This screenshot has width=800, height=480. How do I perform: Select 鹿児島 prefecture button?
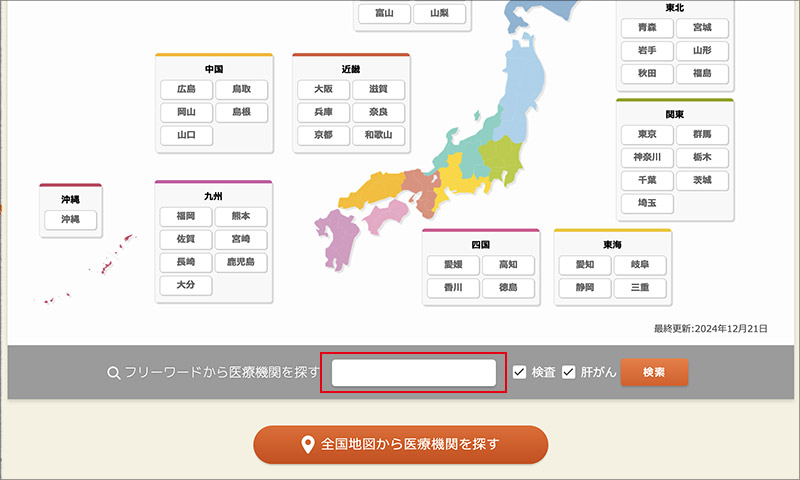point(241,262)
